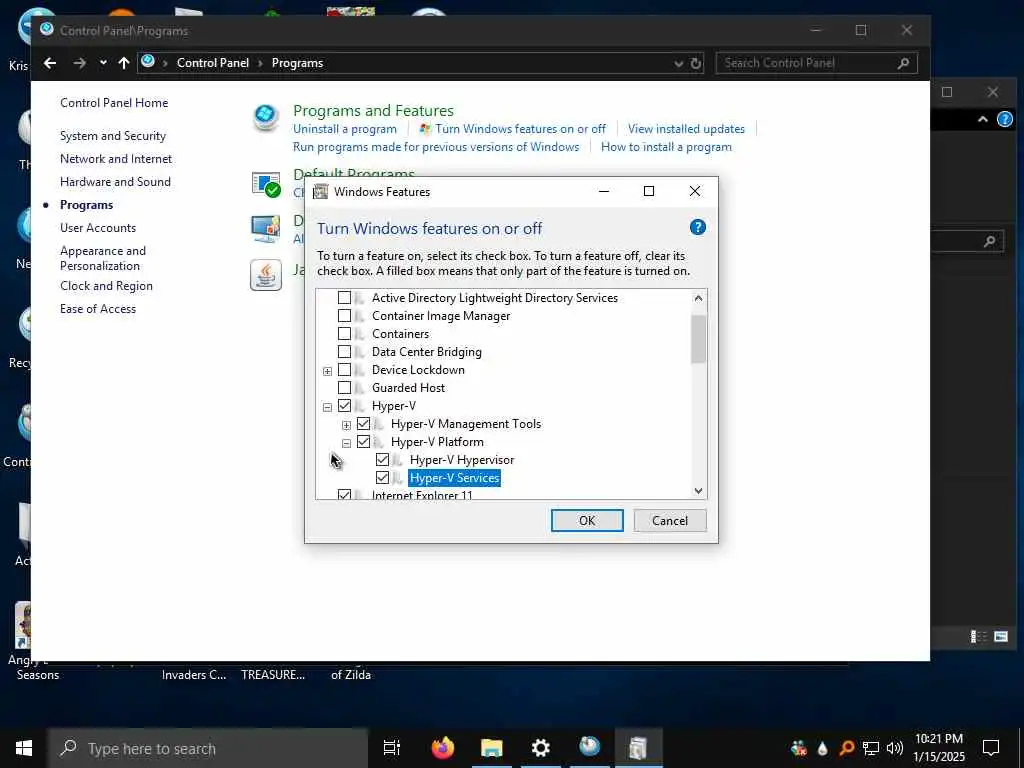Click the Windows Features title bar icon

click(x=320, y=191)
